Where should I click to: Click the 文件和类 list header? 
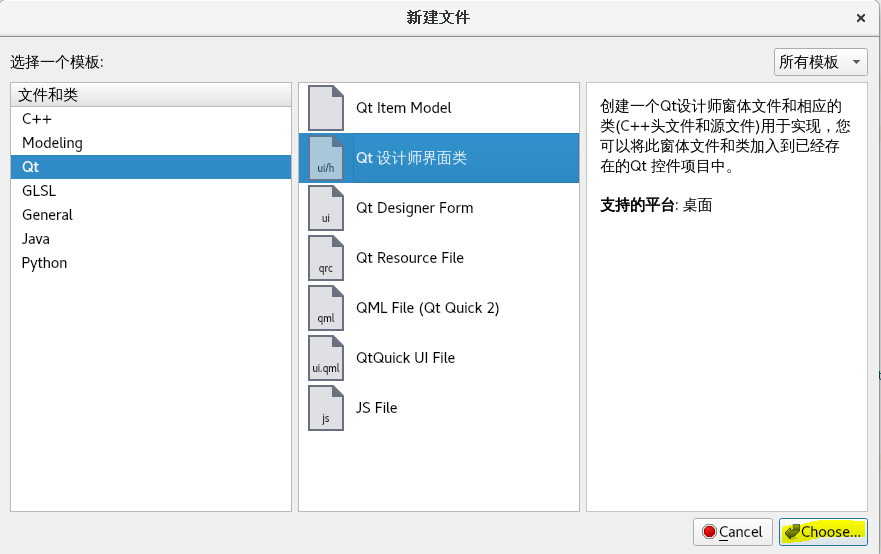(x=151, y=95)
